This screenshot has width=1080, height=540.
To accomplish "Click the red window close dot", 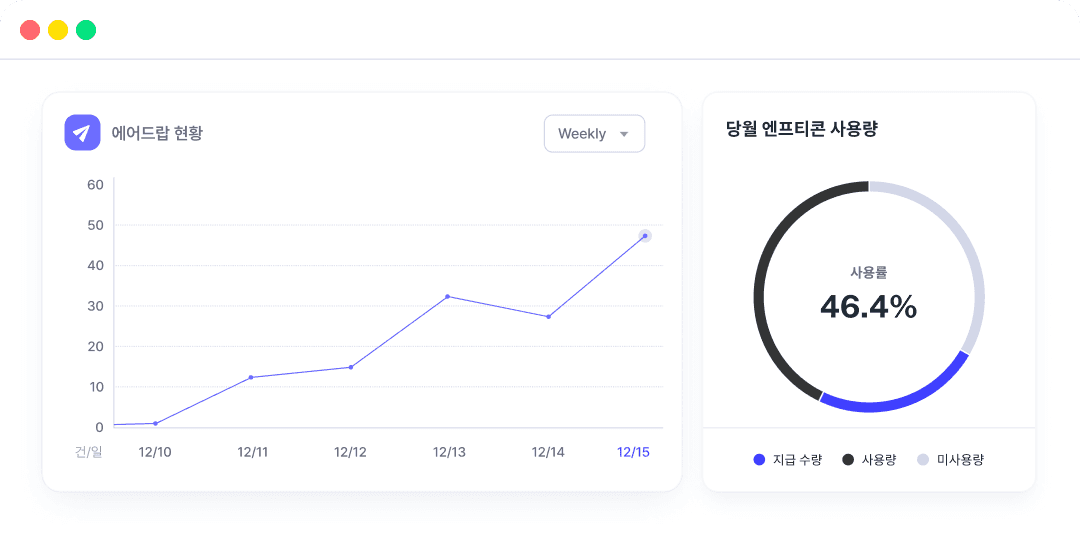I will point(30,30).
